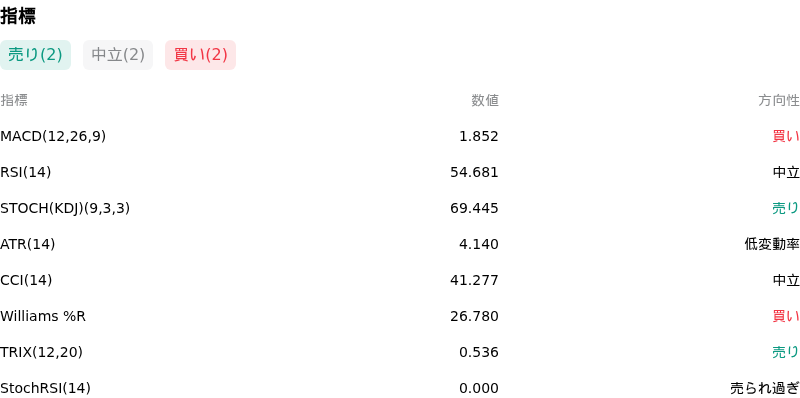
Task: Click the 指標 column header
Action: [14, 101]
